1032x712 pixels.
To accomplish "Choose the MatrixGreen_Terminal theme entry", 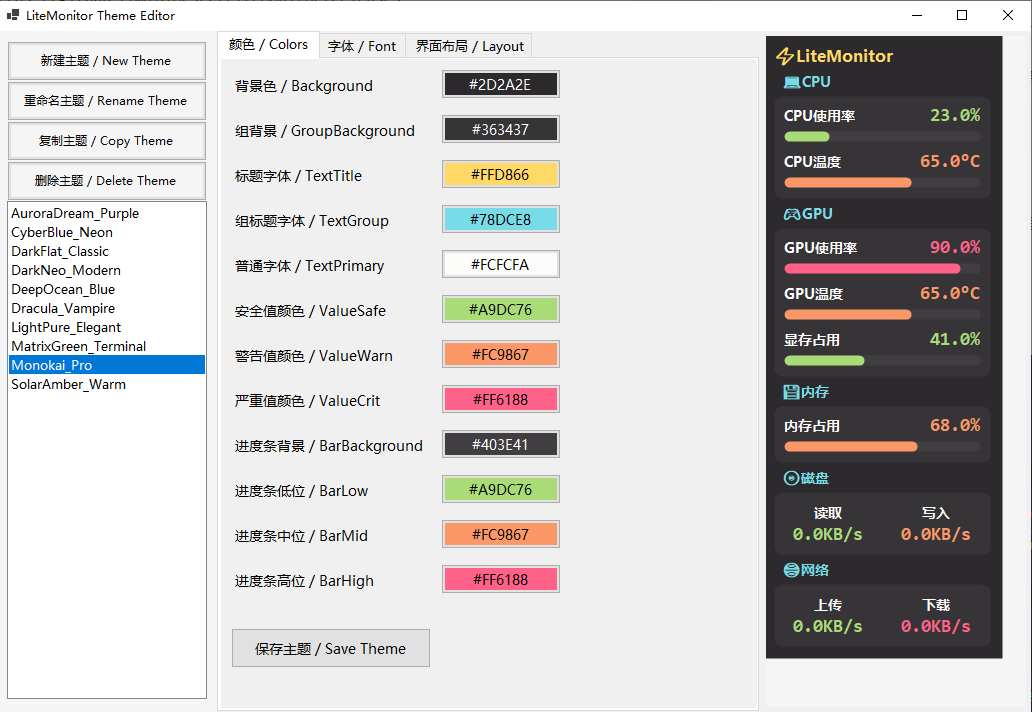I will coord(78,346).
